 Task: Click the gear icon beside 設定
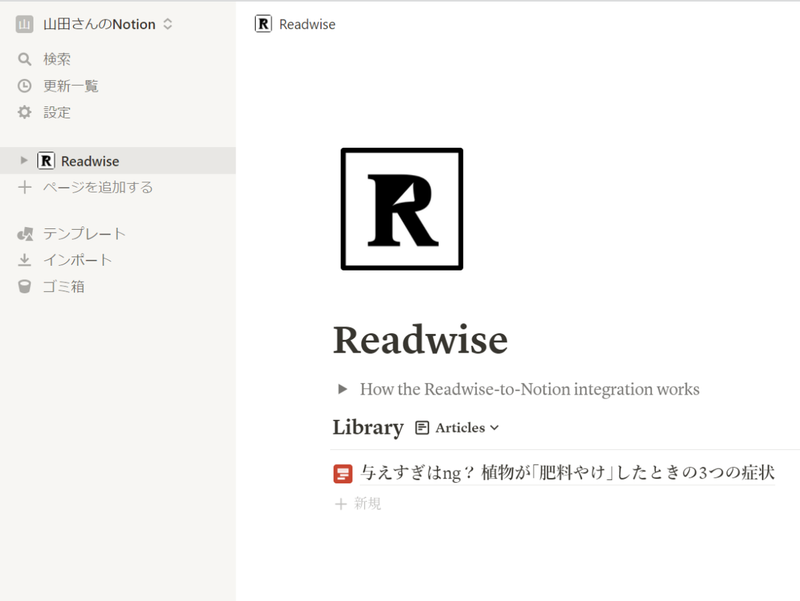tap(24, 112)
